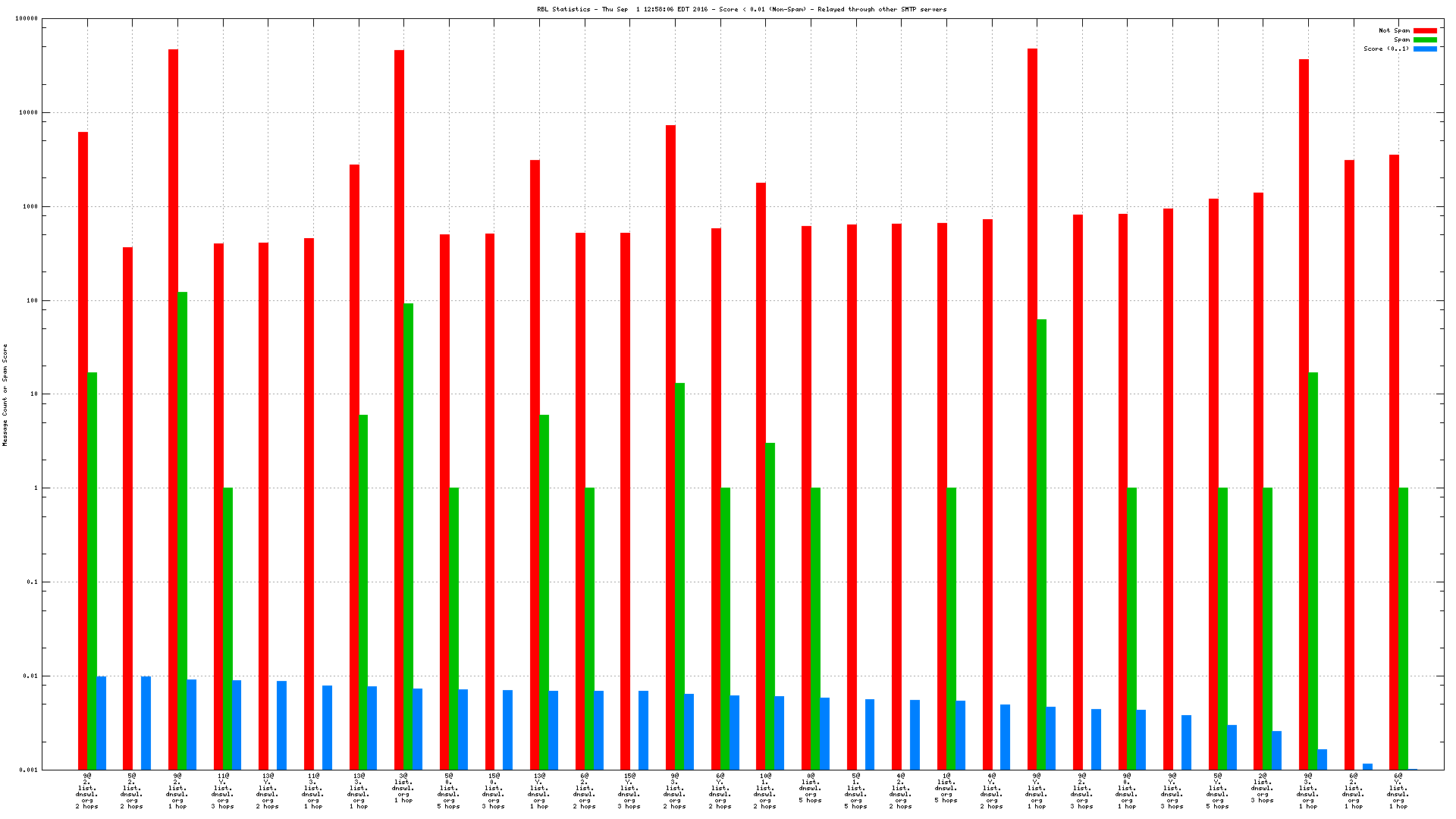Click the '0@ list.dnswl.org 5 hops' axis label
Viewport: 1456px width, 819px height.
(810, 788)
